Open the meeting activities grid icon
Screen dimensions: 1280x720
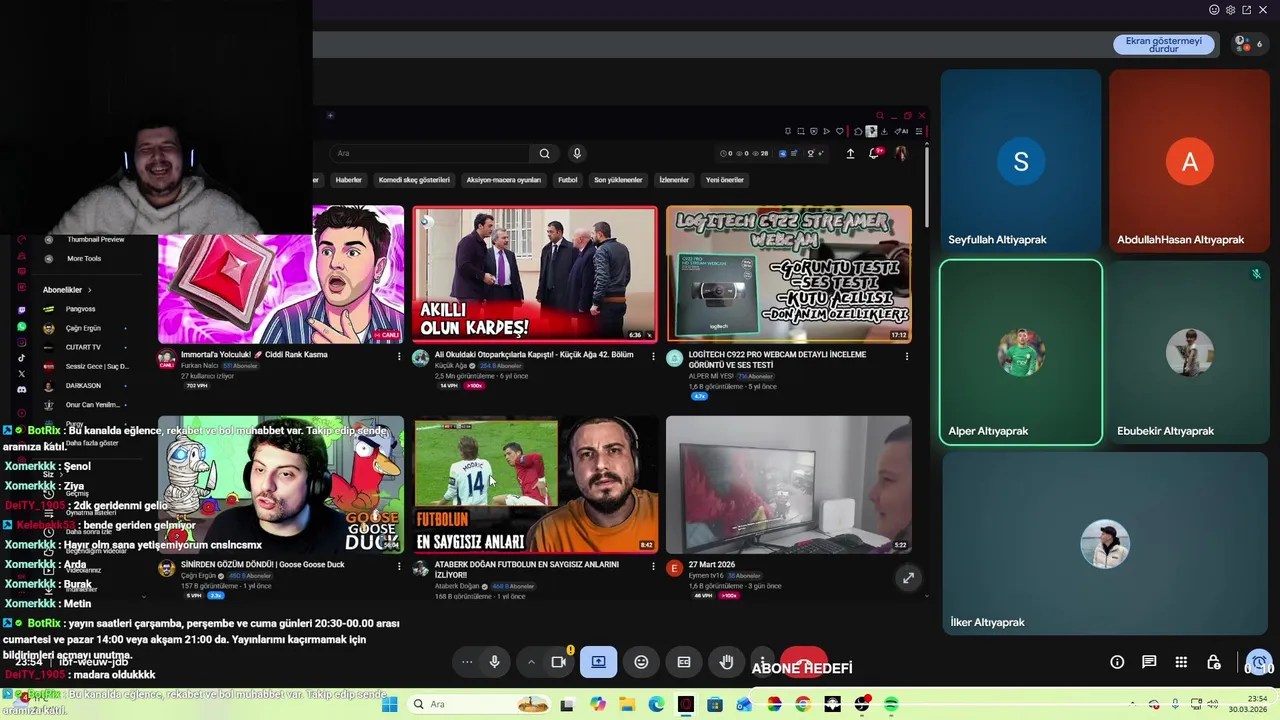[1181, 662]
